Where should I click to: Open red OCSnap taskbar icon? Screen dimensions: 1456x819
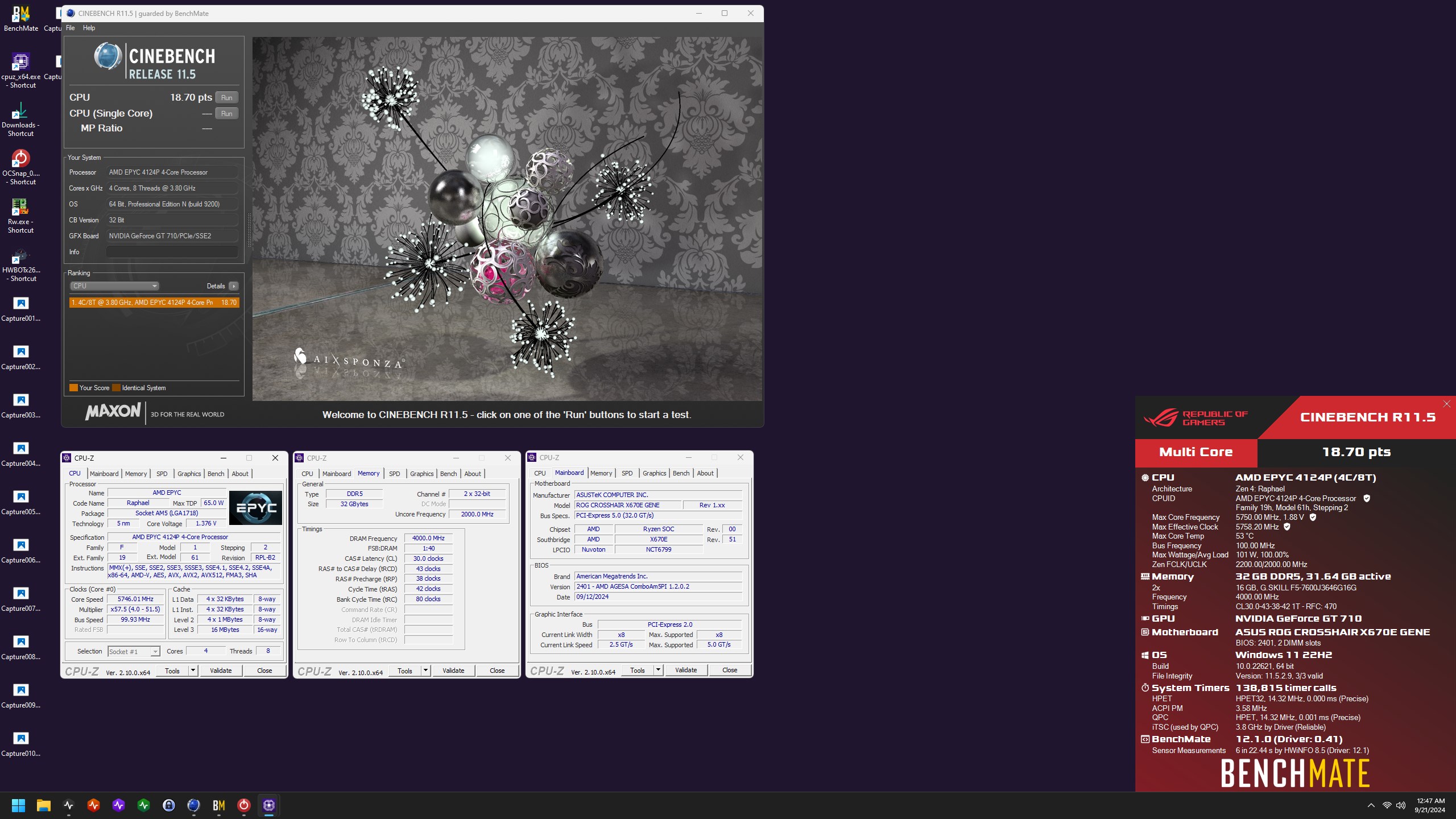(x=243, y=805)
